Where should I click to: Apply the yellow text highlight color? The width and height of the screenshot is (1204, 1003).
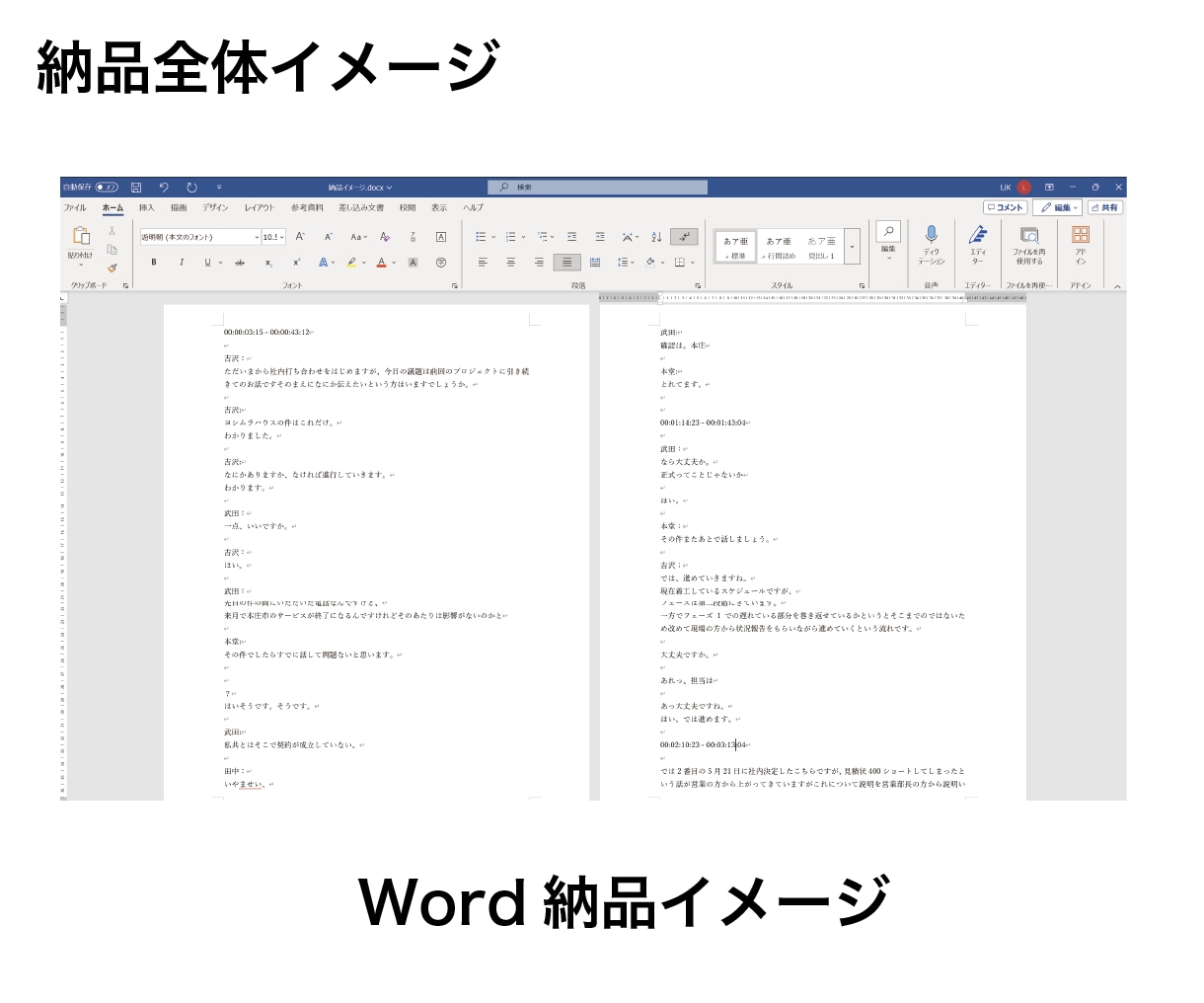pyautogui.click(x=352, y=263)
